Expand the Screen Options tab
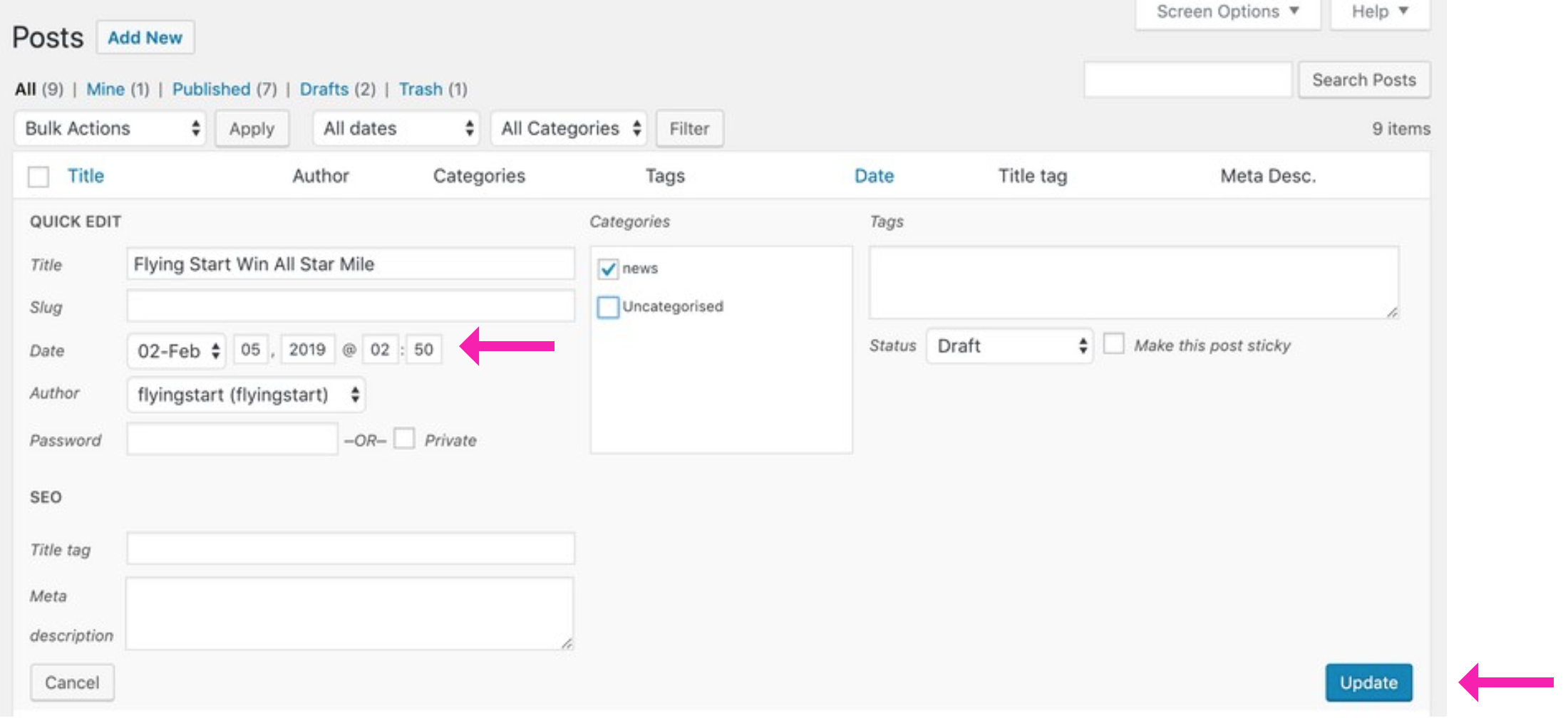This screenshot has width=1568, height=718. coord(1227,12)
